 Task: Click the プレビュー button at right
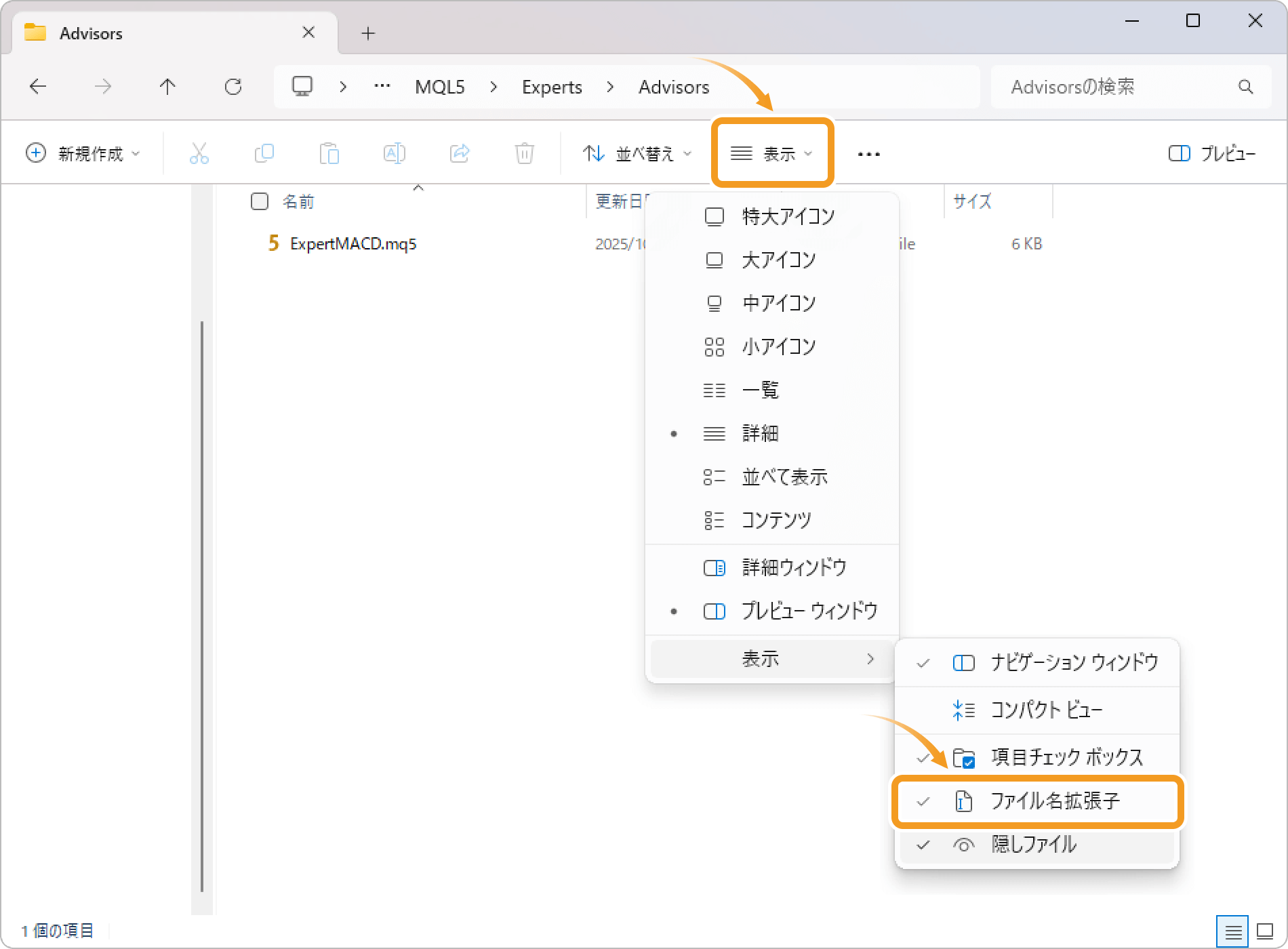pyautogui.click(x=1212, y=154)
